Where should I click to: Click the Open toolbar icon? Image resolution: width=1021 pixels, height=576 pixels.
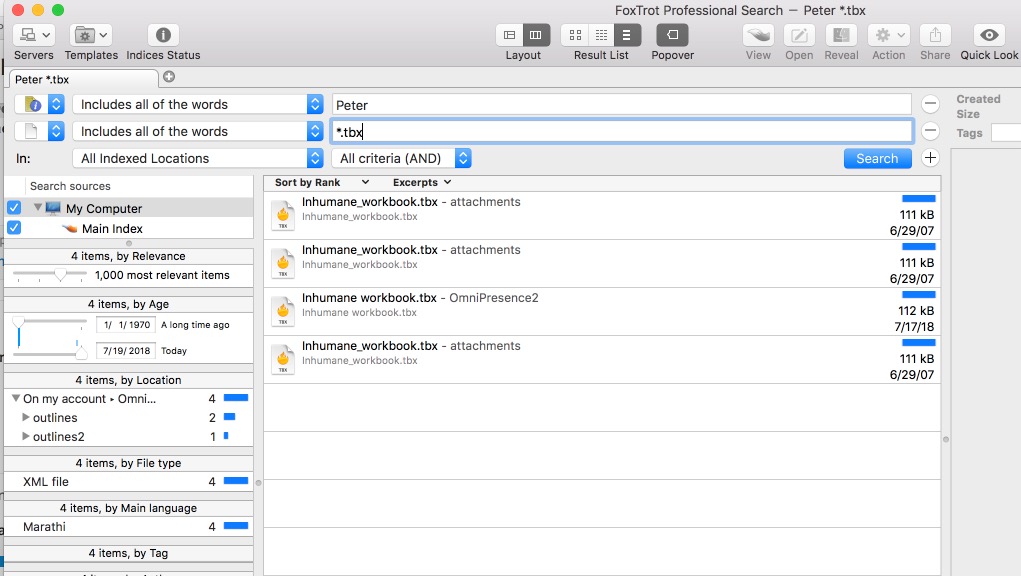pos(800,35)
